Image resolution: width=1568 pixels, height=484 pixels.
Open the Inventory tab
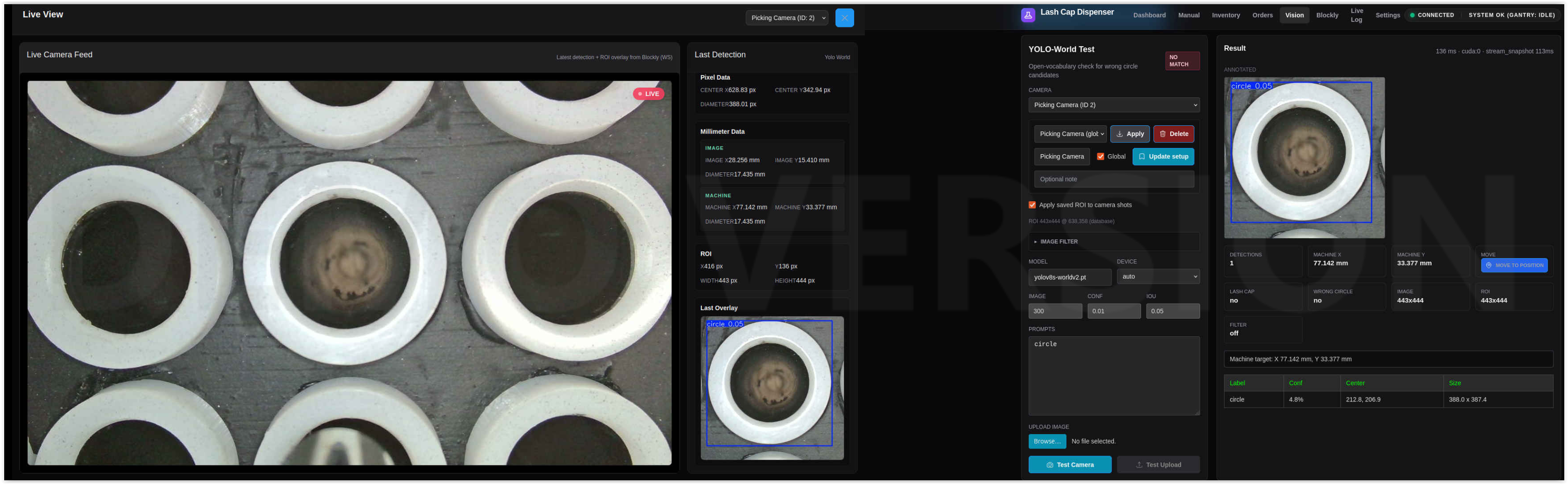coord(1225,15)
